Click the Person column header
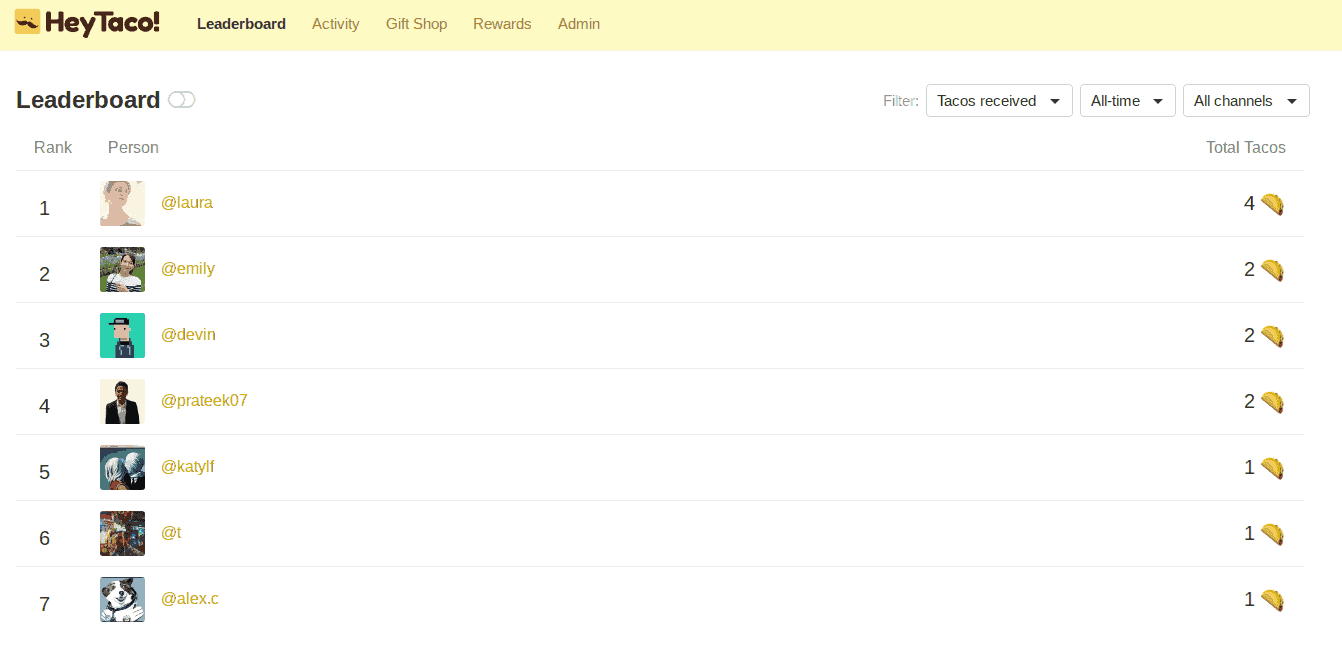Image resolution: width=1342 pixels, height=671 pixels. click(x=133, y=147)
